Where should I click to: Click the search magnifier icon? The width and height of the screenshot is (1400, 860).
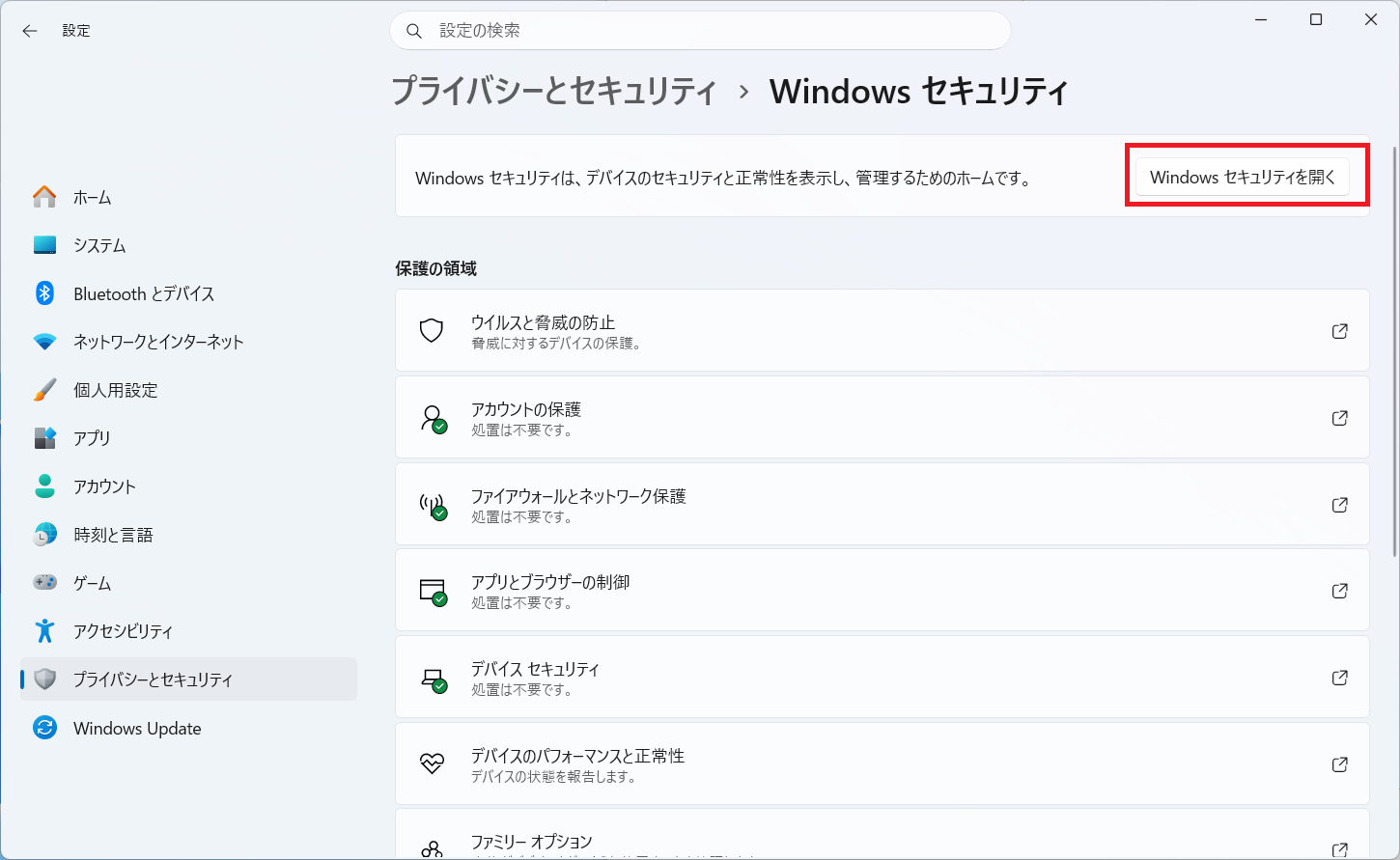point(414,31)
